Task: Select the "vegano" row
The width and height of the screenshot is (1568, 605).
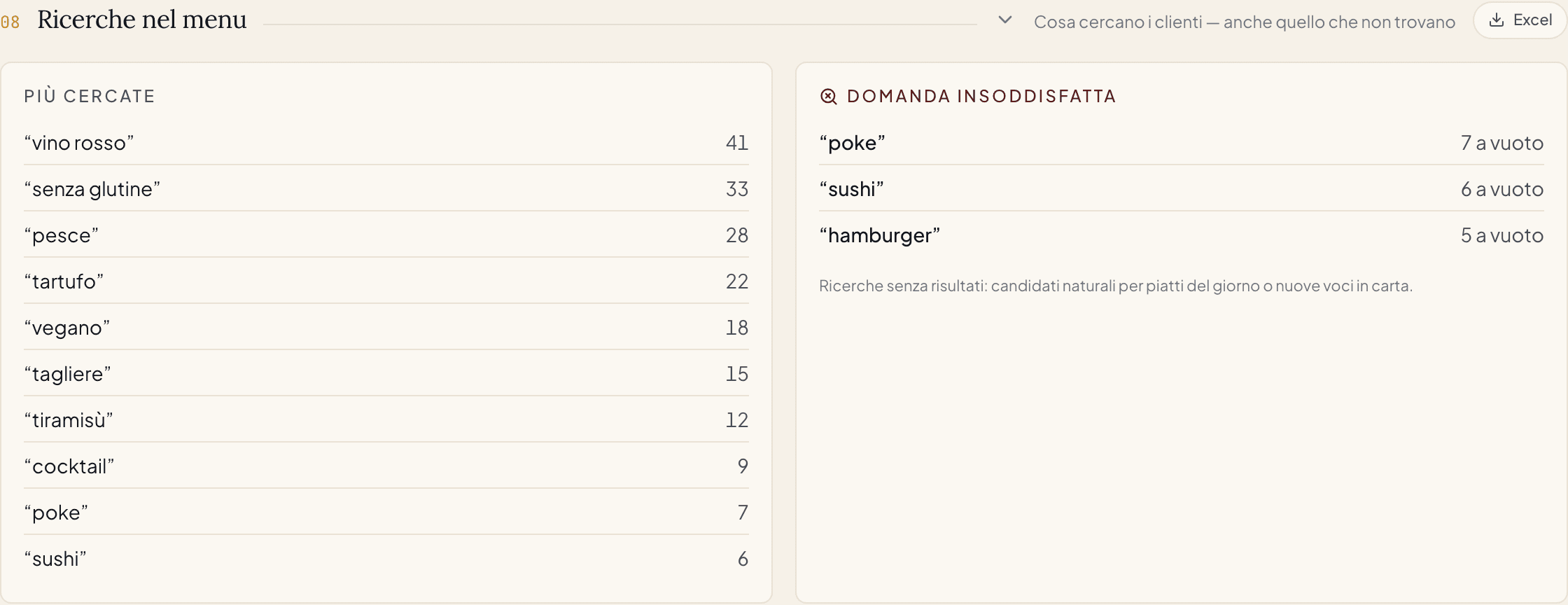Action: click(x=386, y=328)
